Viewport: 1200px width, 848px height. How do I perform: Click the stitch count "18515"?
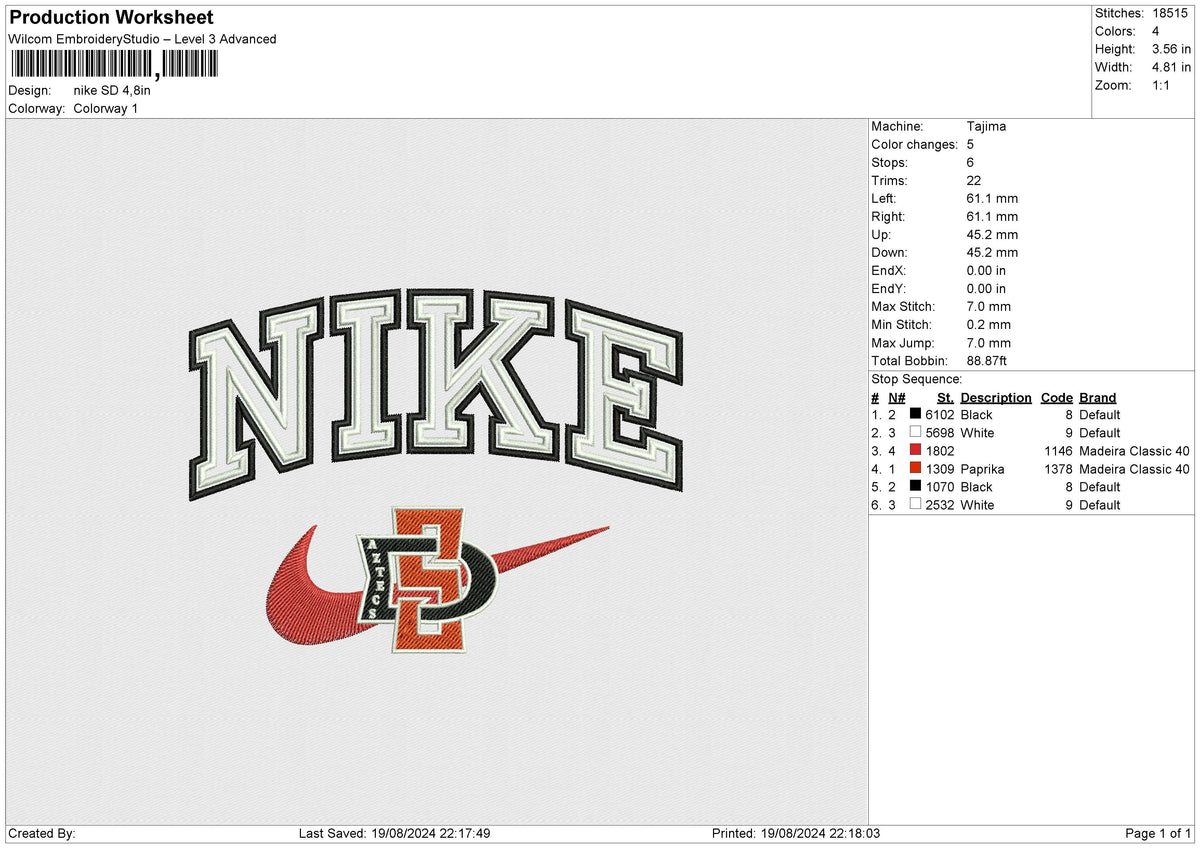click(x=1172, y=13)
